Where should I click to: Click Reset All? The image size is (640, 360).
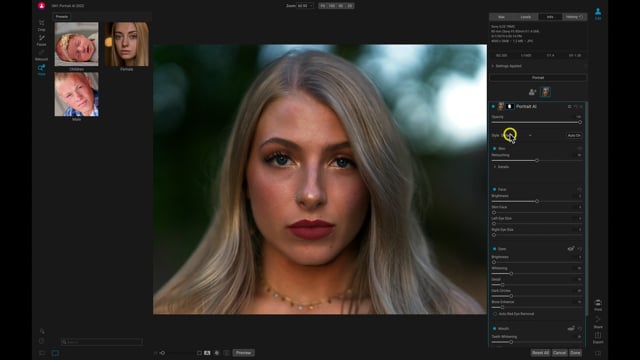tap(540, 353)
